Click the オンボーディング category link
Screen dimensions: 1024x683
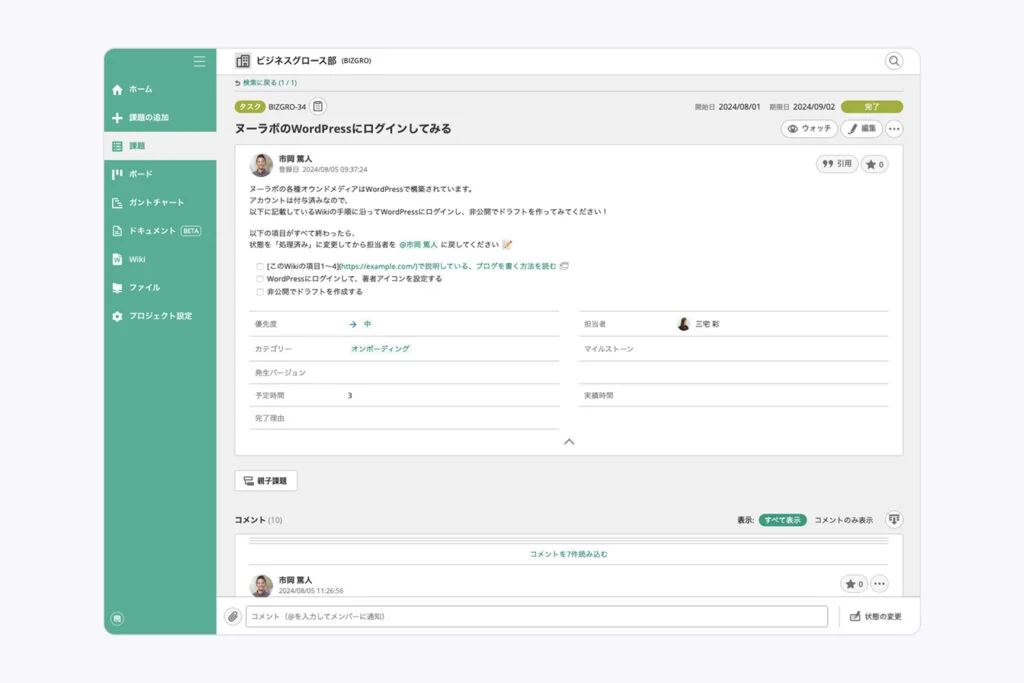click(380, 349)
